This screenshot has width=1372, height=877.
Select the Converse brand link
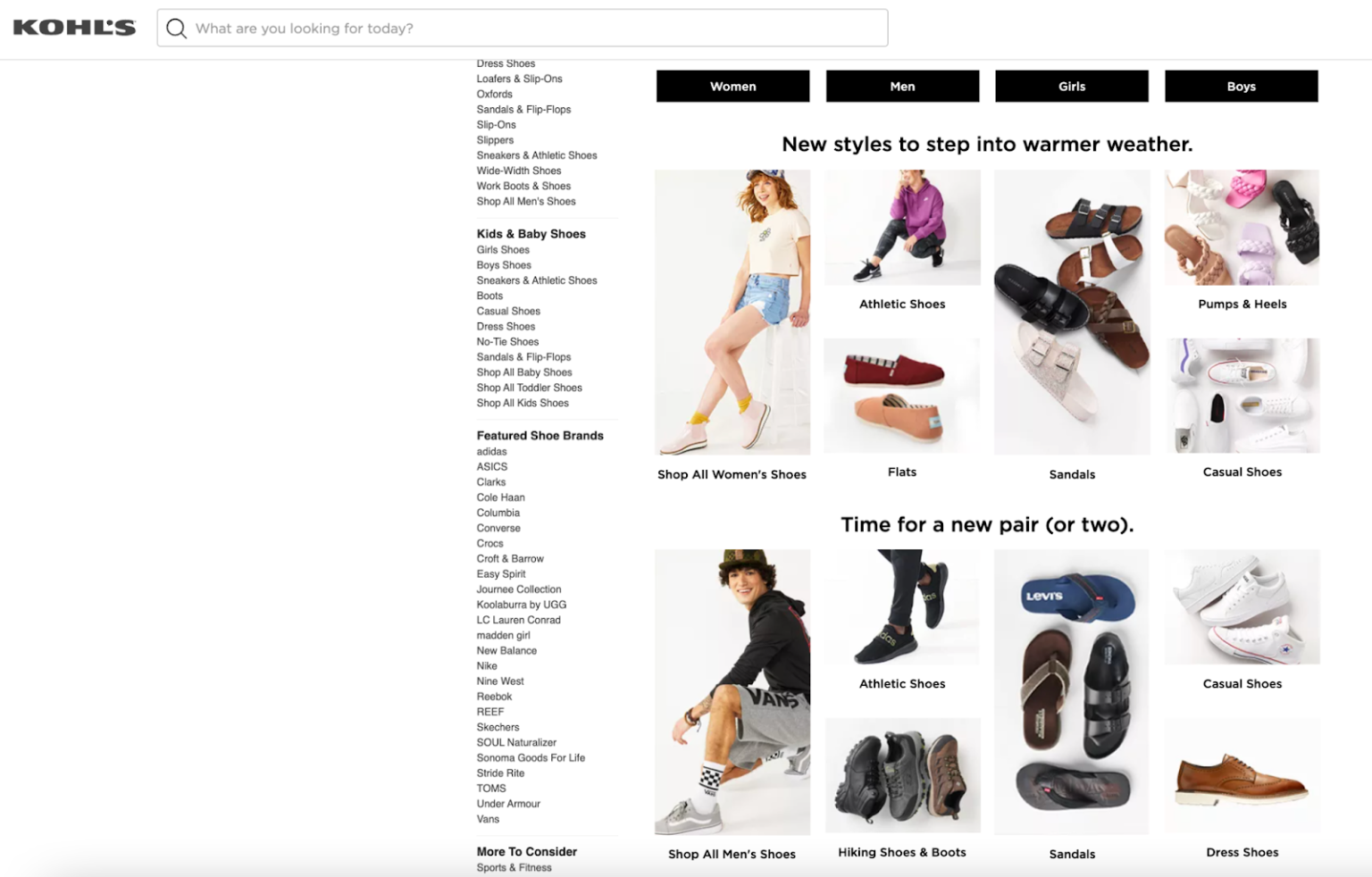click(498, 528)
